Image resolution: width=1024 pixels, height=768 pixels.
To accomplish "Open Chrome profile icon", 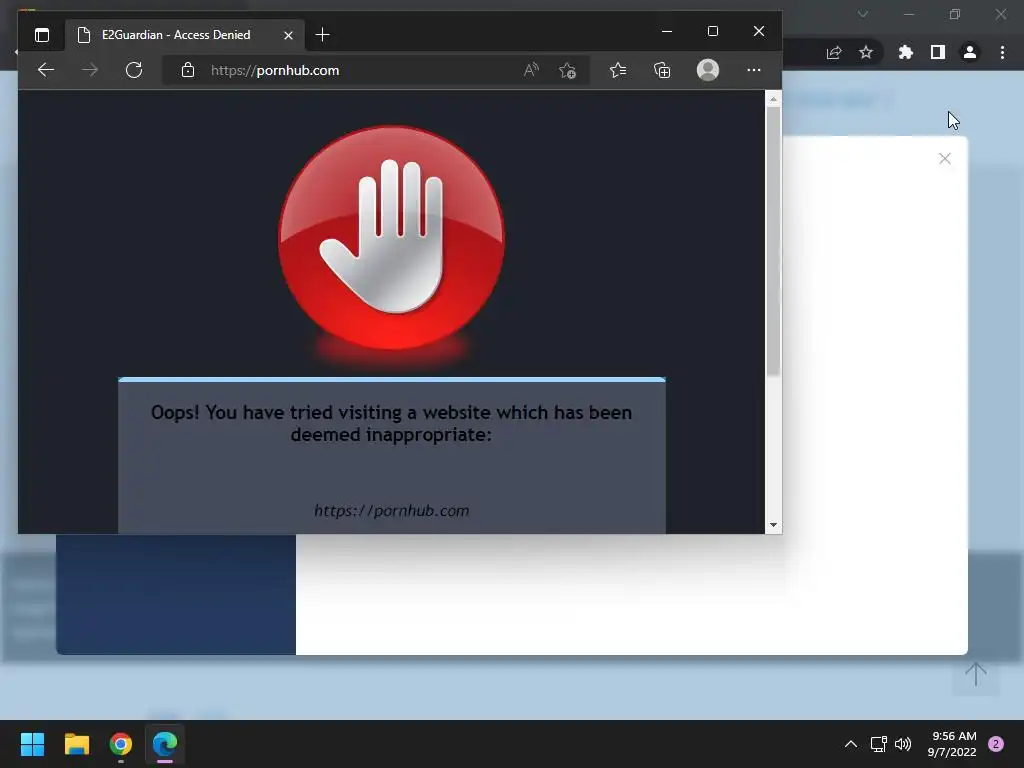I will click(x=970, y=52).
